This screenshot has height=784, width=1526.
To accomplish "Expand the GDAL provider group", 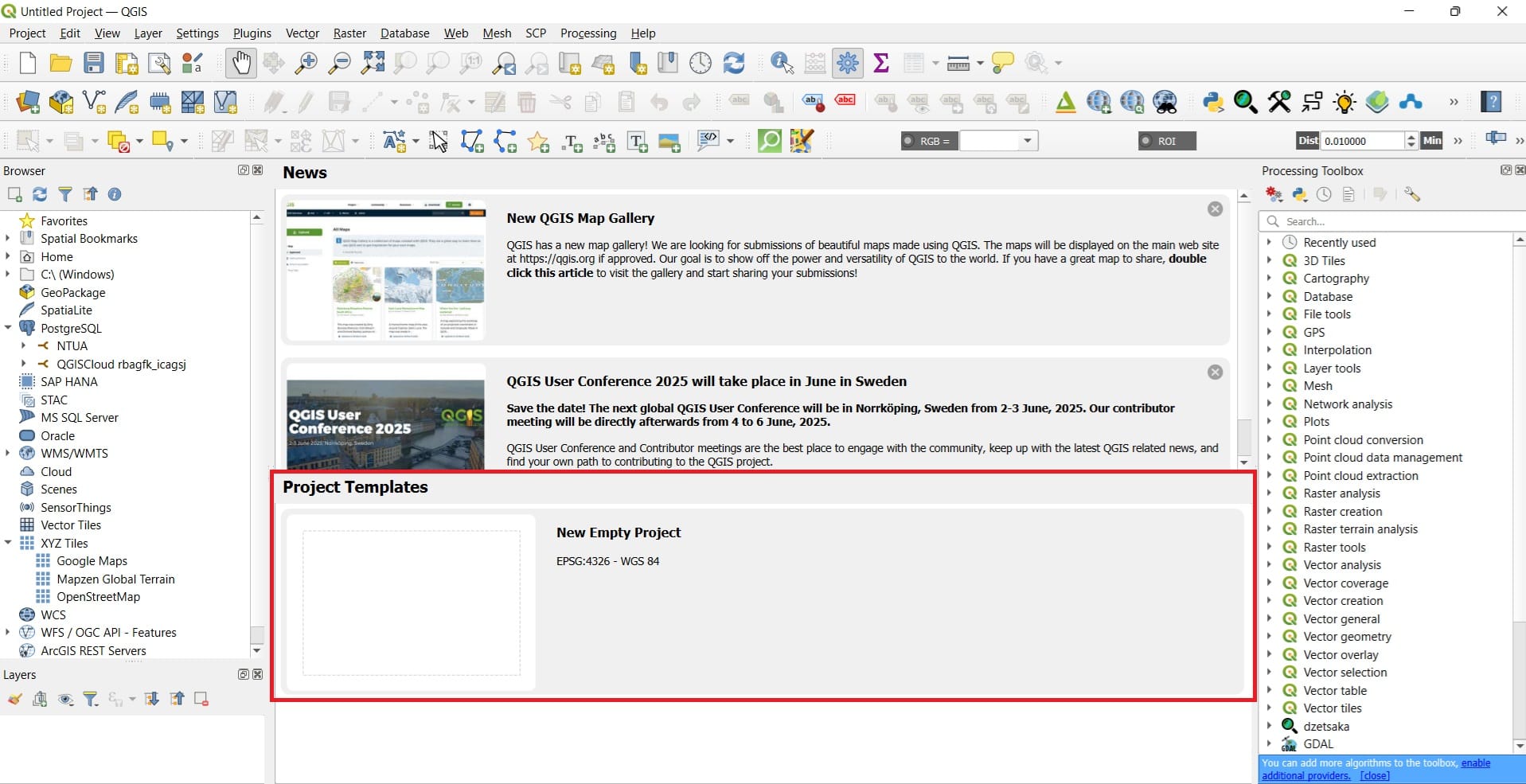I will pos(1269,744).
